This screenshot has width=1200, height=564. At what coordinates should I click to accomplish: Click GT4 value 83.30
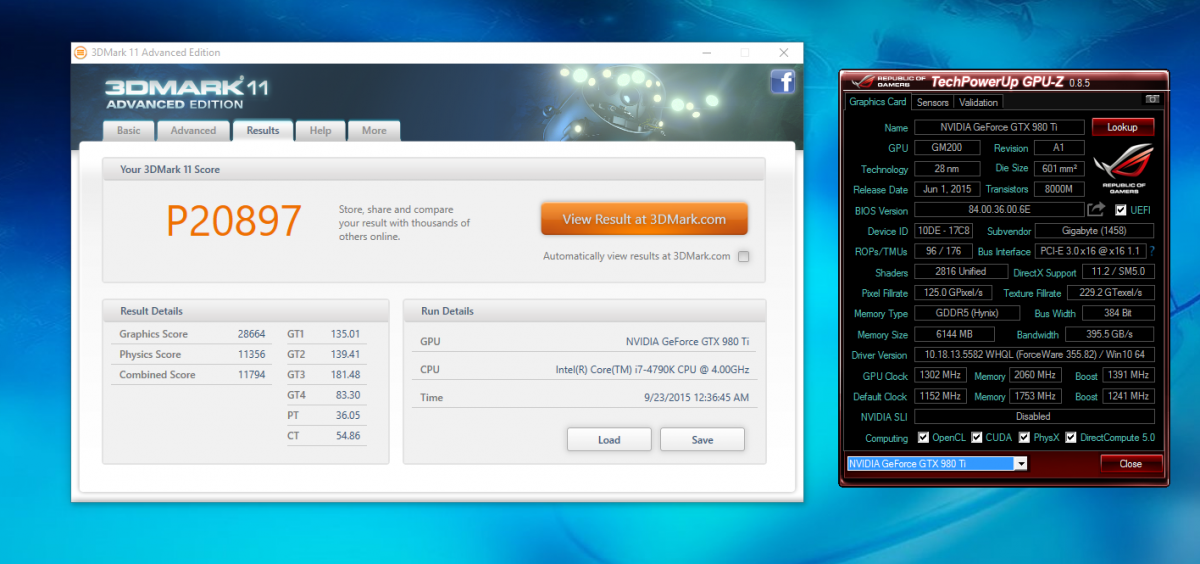(x=348, y=395)
